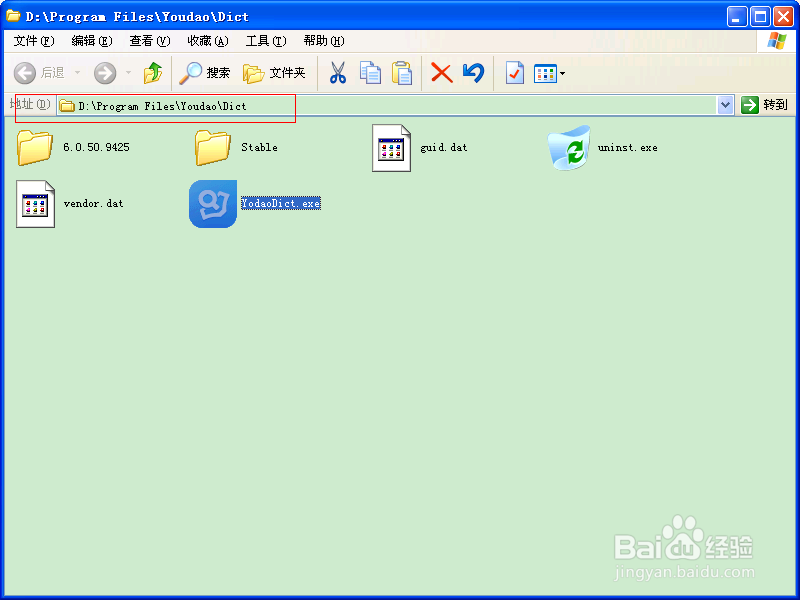
Task: Click the YodaoDict.exe file name
Action: pos(281,203)
